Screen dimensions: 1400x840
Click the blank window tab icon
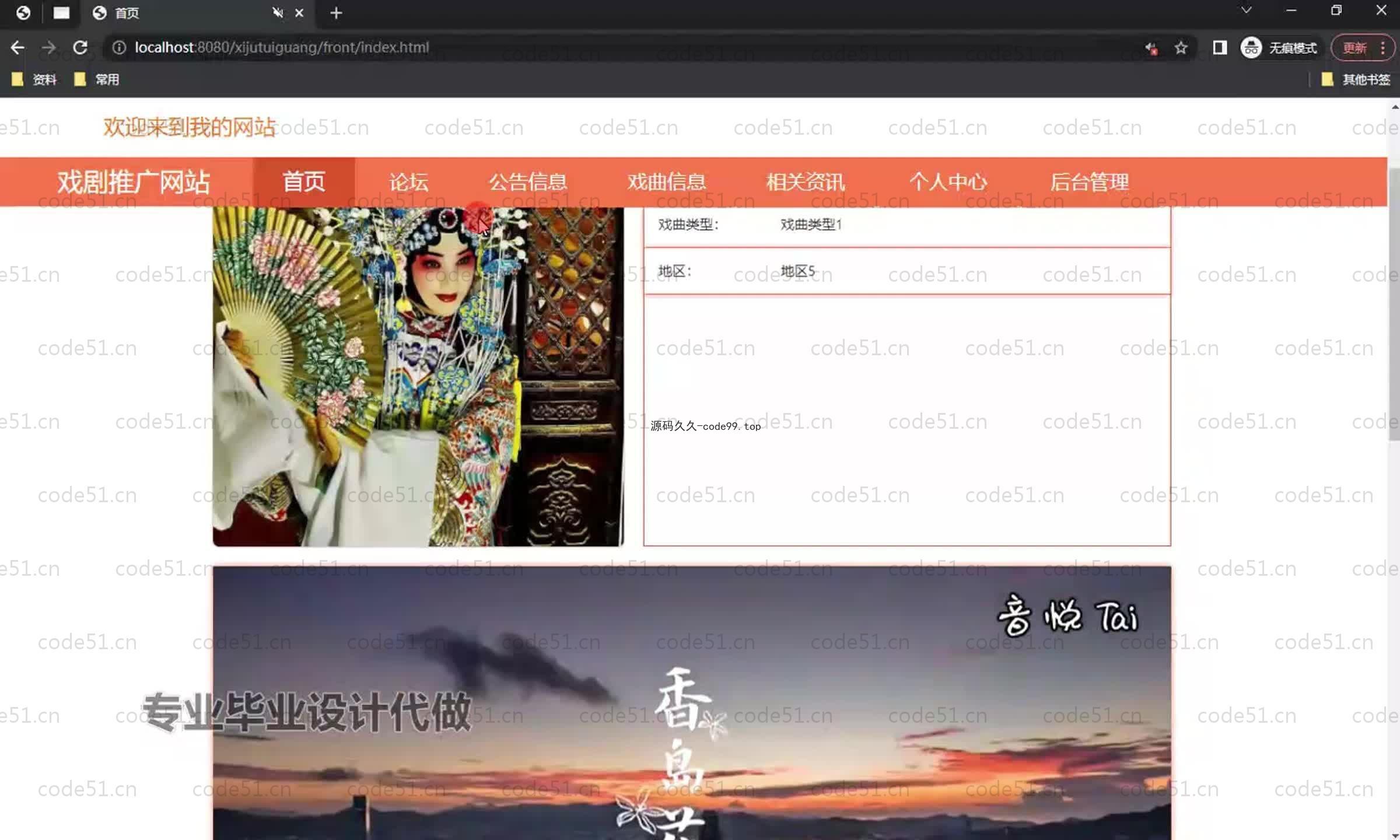point(61,13)
